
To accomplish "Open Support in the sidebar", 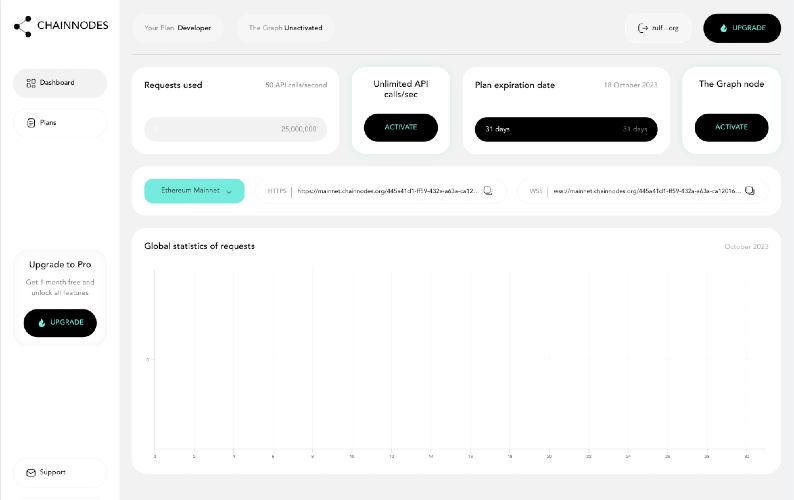I will 60,473.
